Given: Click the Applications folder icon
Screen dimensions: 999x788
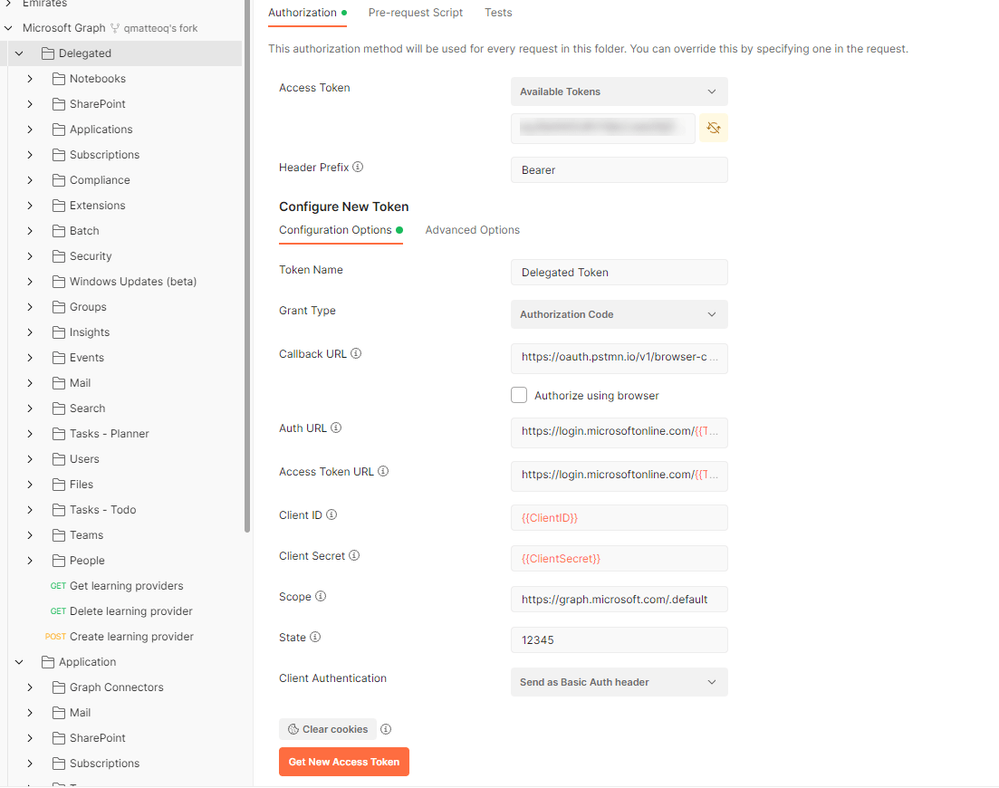Looking at the screenshot, I should click(59, 129).
